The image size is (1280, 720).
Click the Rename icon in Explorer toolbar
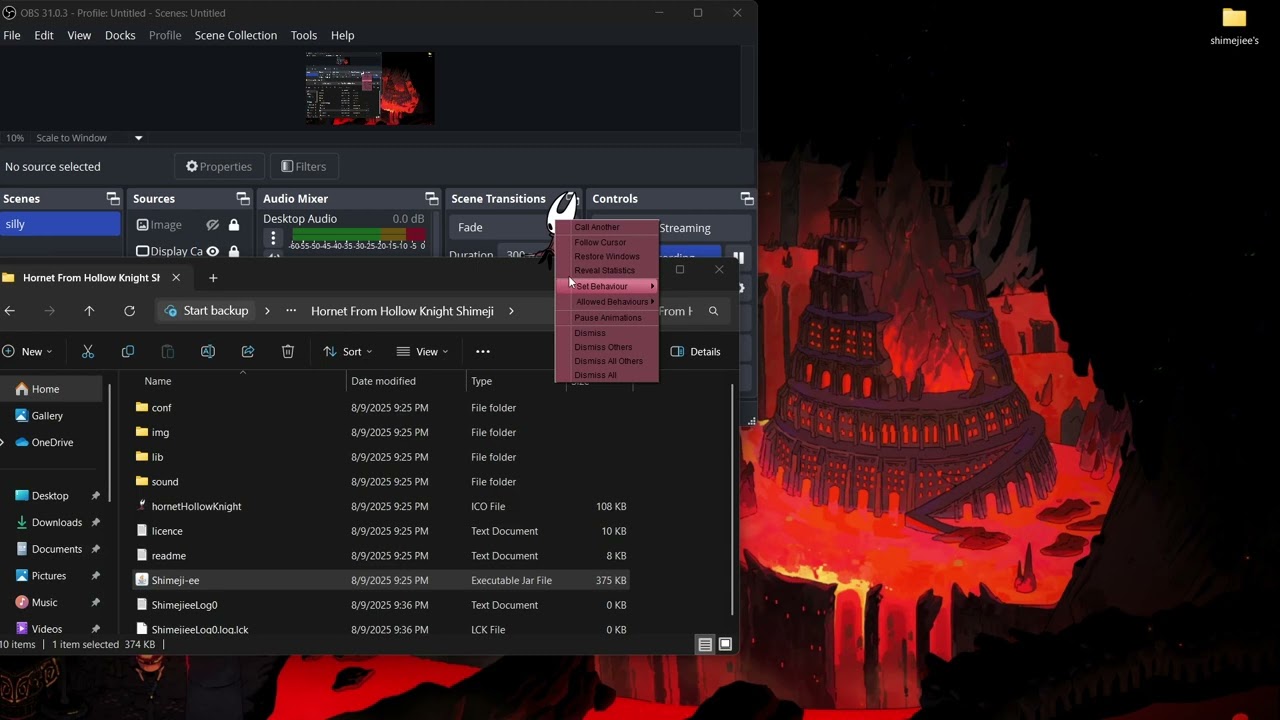tap(208, 351)
